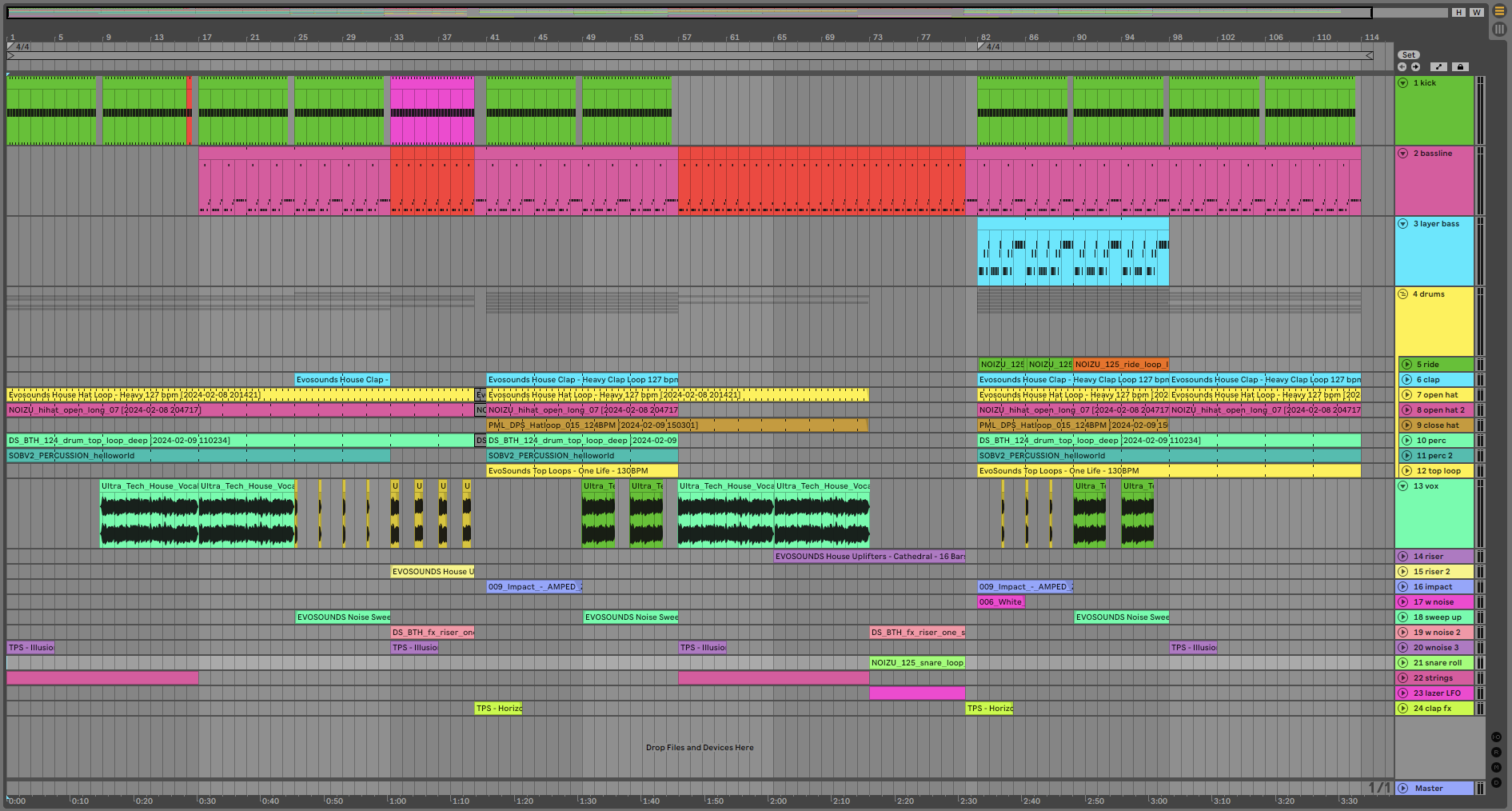The image size is (1512, 811).
Task: Unfold the Master track
Action: (1403, 789)
